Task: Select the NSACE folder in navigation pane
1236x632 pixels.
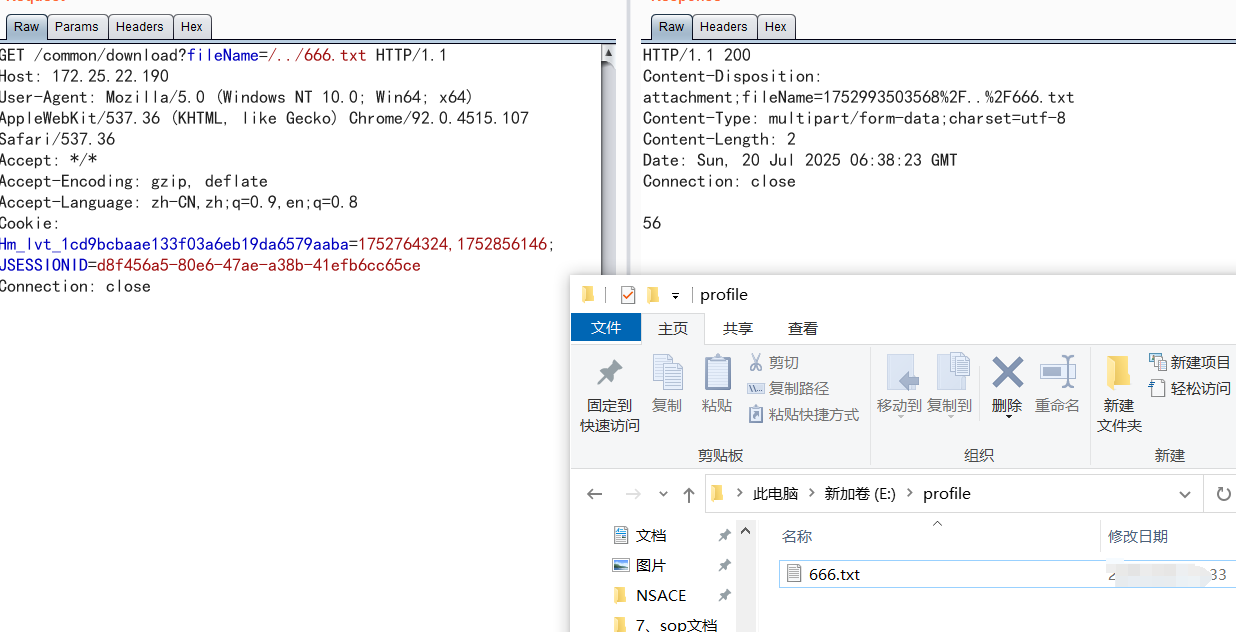Action: [661, 596]
